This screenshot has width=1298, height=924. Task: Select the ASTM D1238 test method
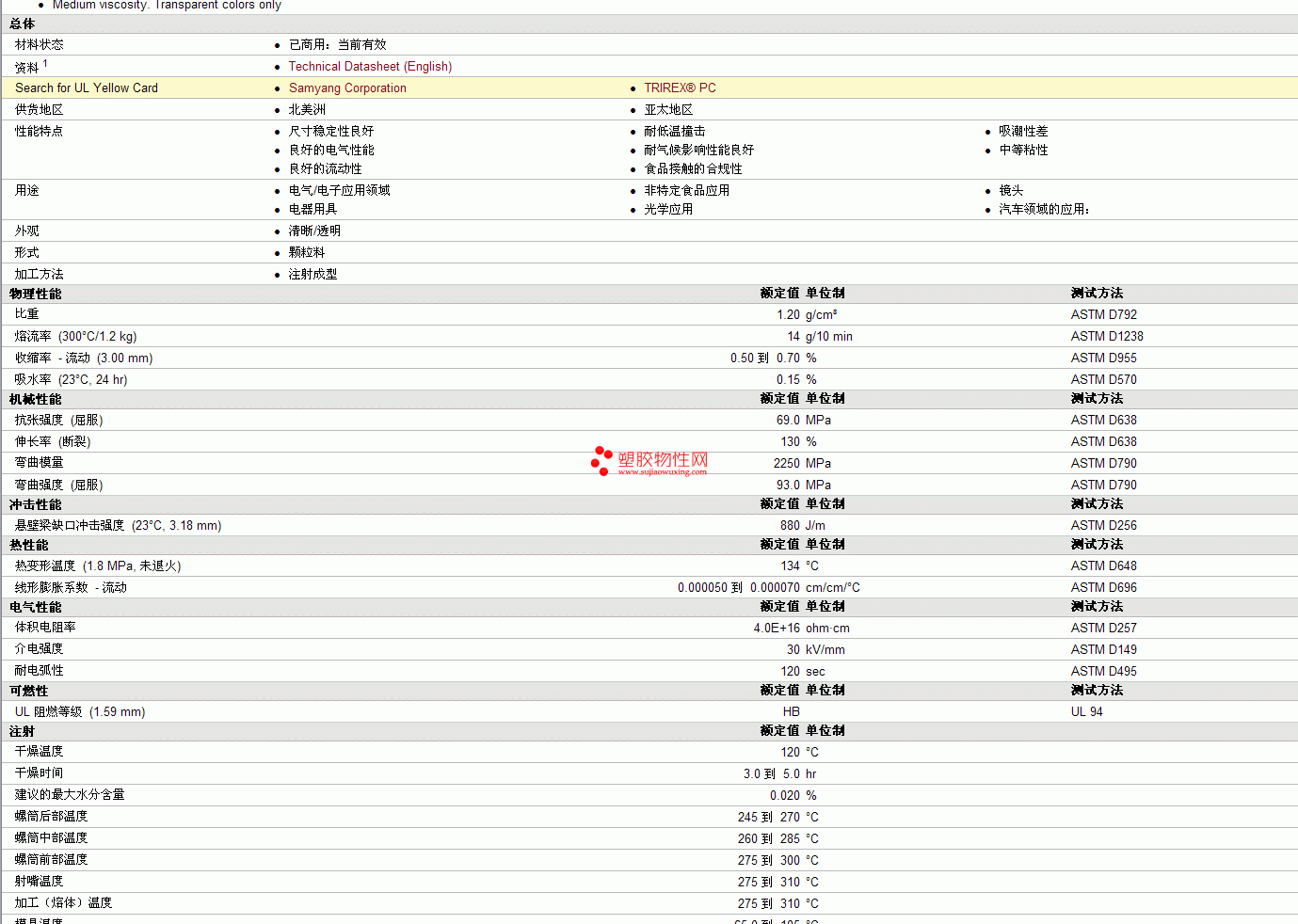tap(1107, 337)
